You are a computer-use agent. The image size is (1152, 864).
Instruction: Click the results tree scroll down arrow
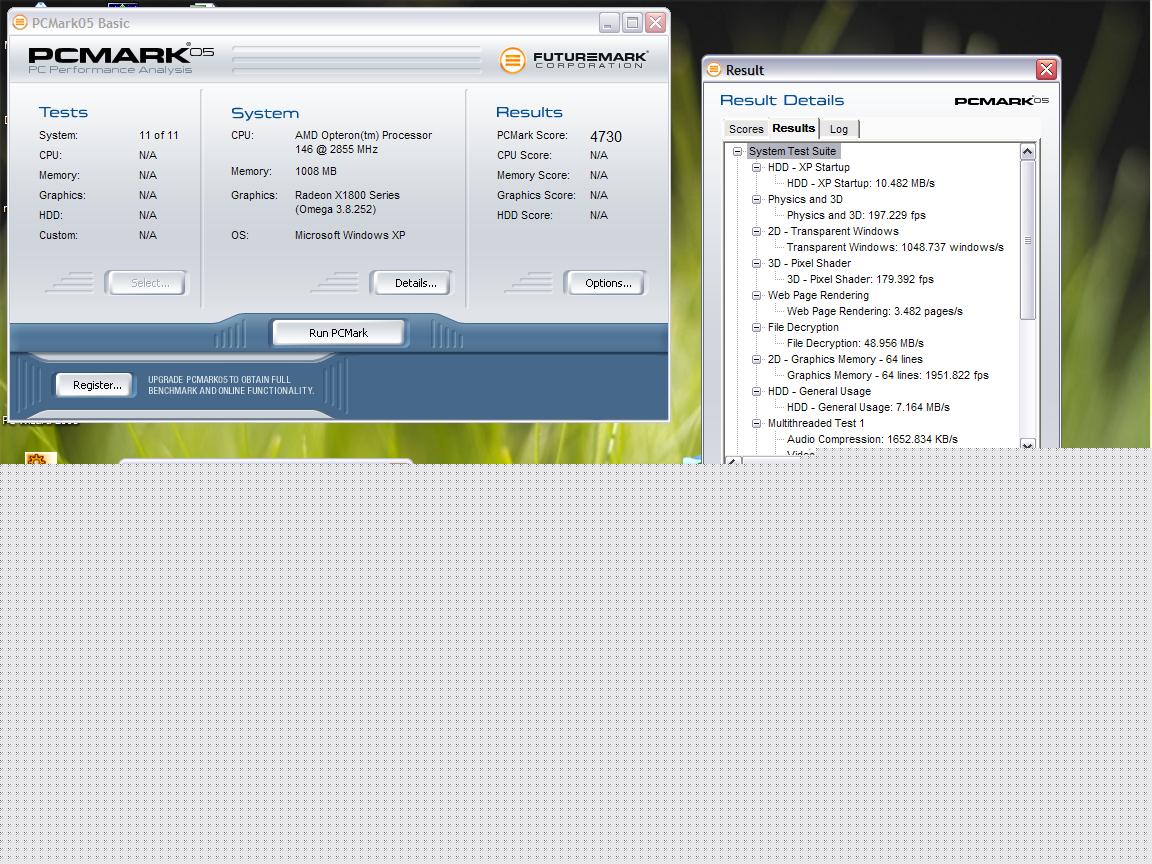[1028, 444]
